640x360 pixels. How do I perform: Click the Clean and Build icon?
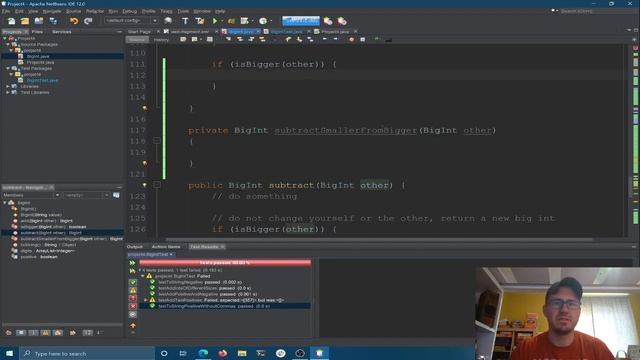(x=200, y=21)
